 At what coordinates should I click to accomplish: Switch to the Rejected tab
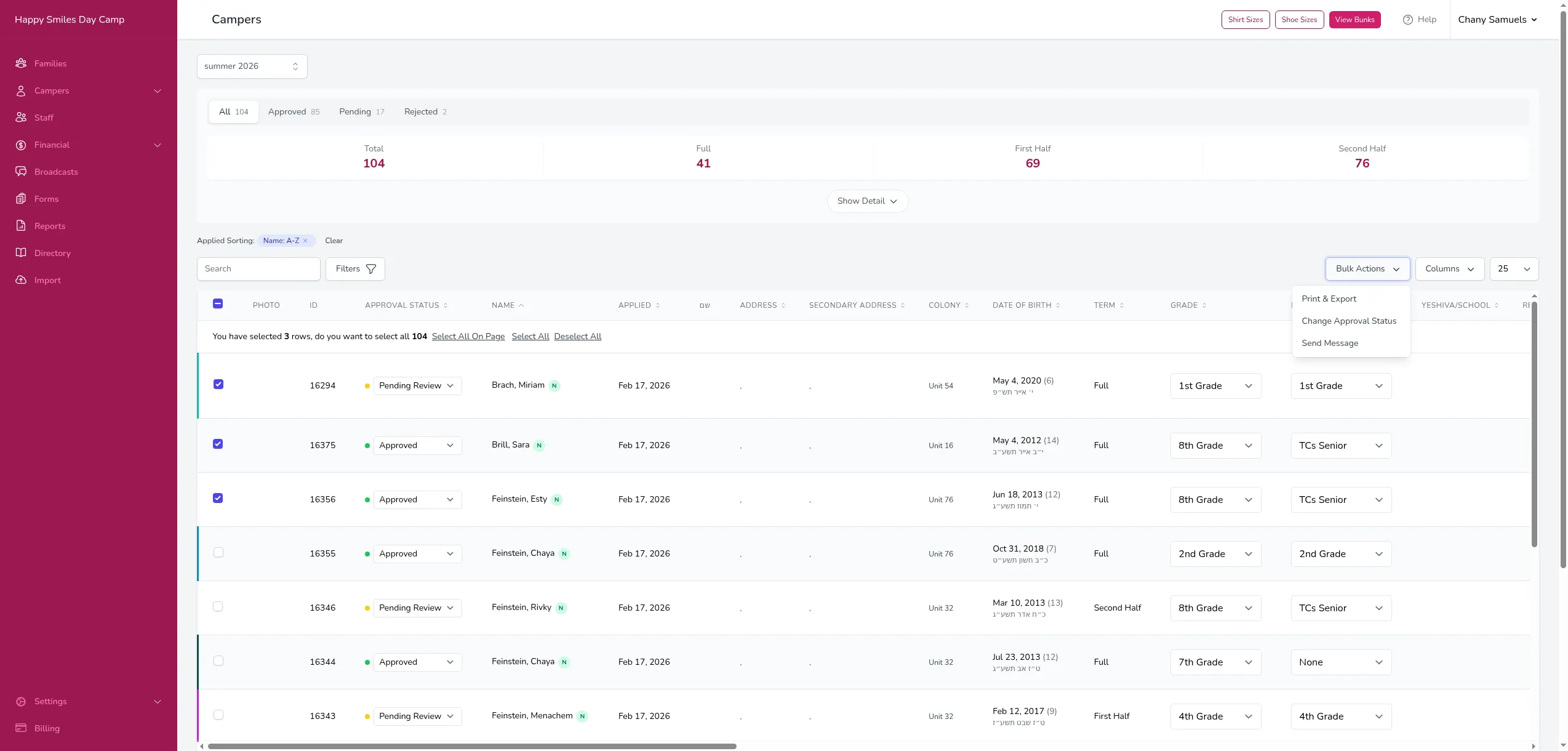coord(425,112)
